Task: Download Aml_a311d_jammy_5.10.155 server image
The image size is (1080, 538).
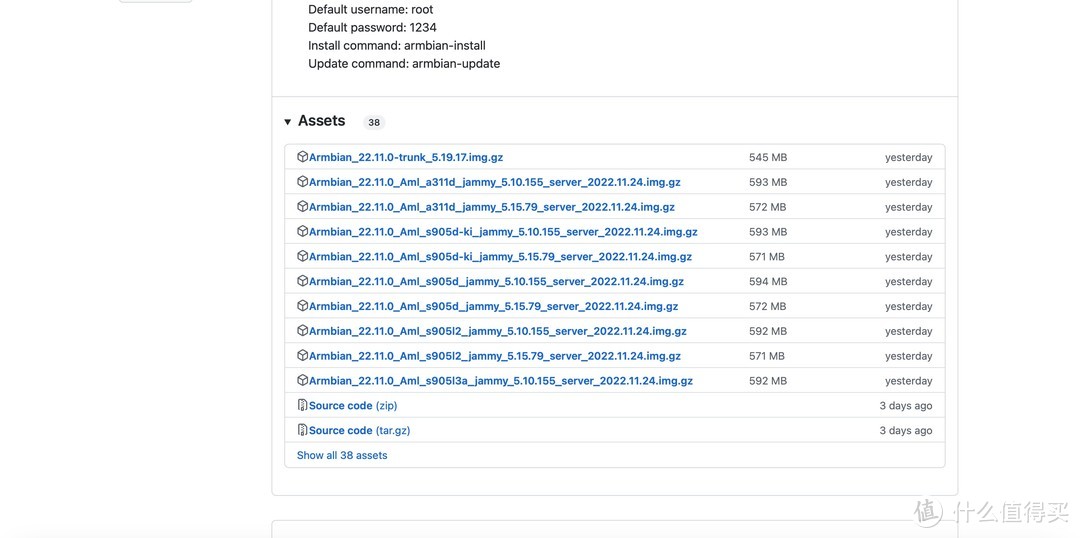Action: (x=495, y=182)
